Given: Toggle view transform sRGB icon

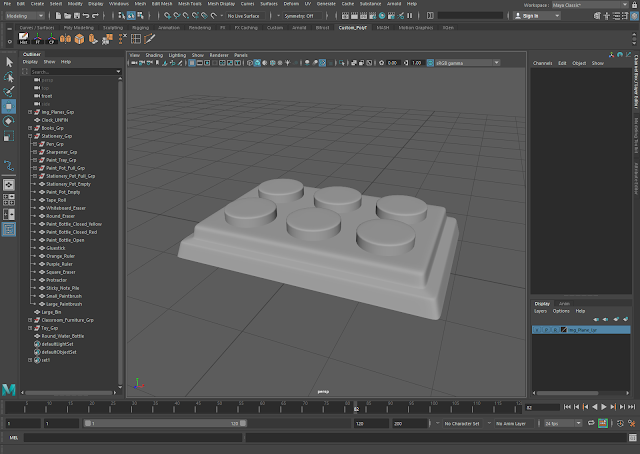Looking at the screenshot, I should (x=430, y=63).
